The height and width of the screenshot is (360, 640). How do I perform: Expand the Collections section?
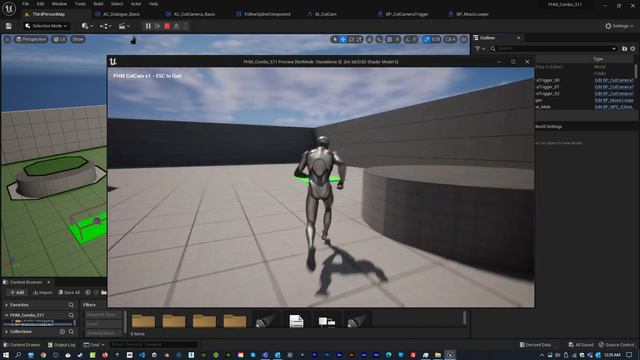click(x=7, y=331)
